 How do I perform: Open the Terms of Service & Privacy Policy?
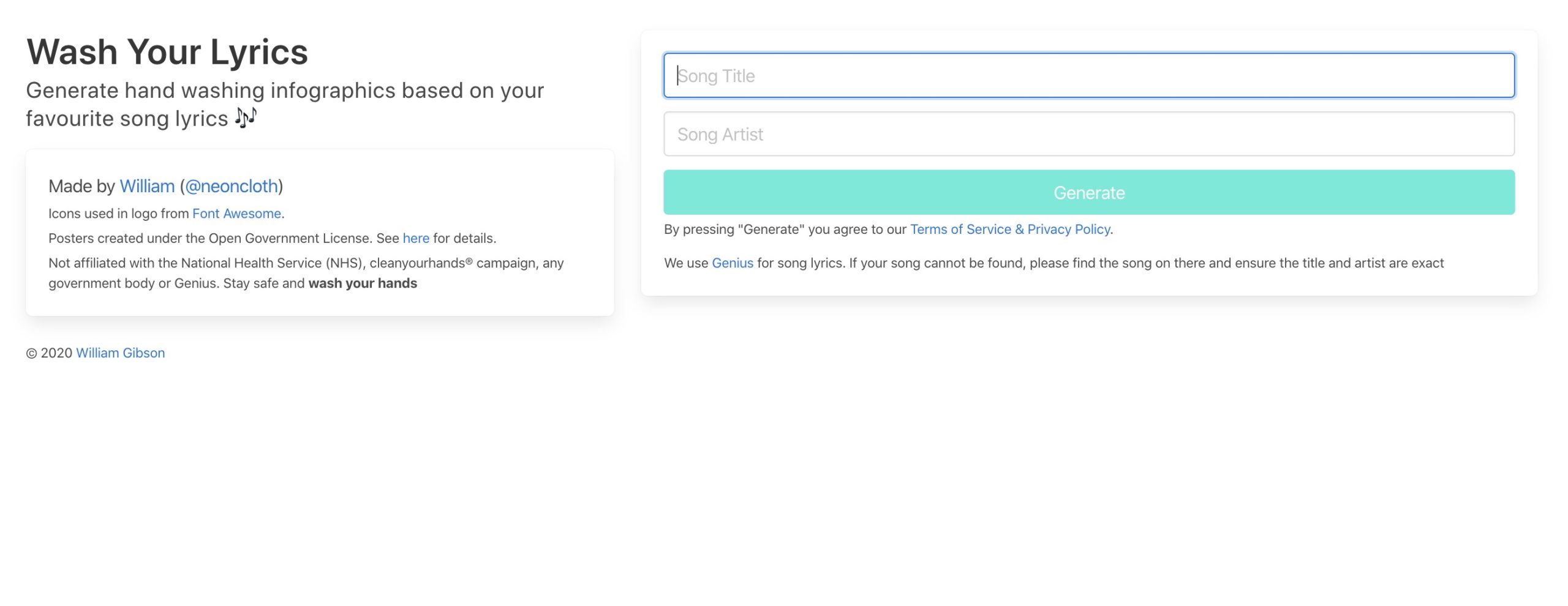(x=1010, y=229)
